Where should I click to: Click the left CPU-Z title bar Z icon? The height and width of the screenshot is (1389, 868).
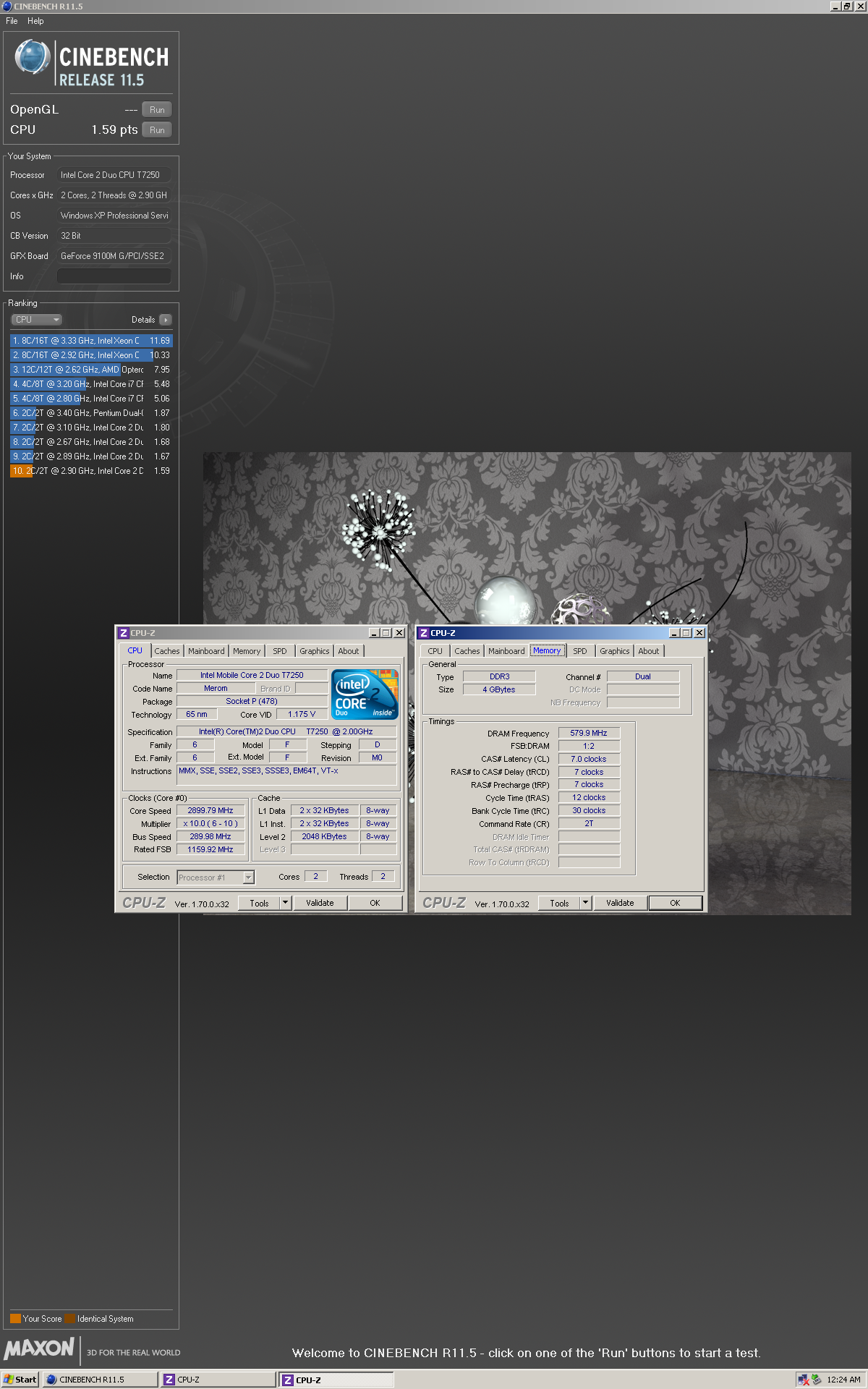click(124, 633)
